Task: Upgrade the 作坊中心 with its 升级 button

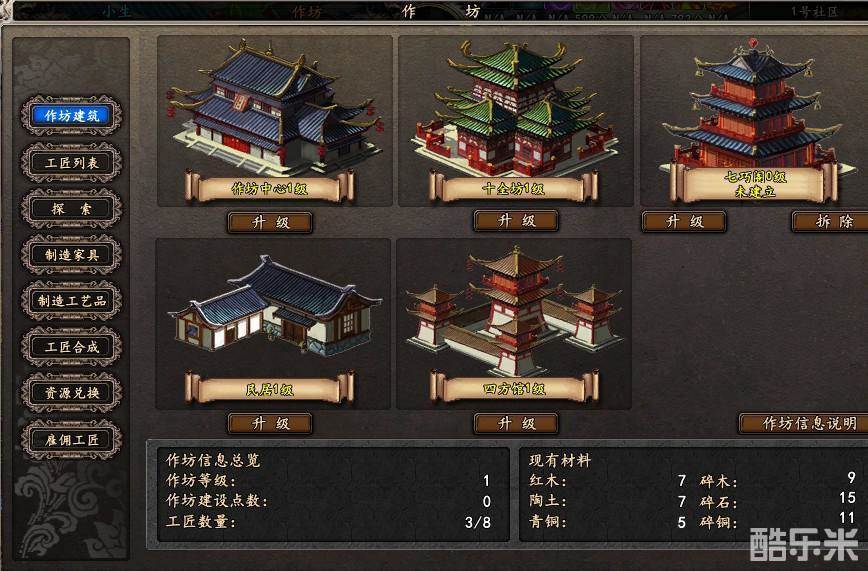Action: pos(270,223)
